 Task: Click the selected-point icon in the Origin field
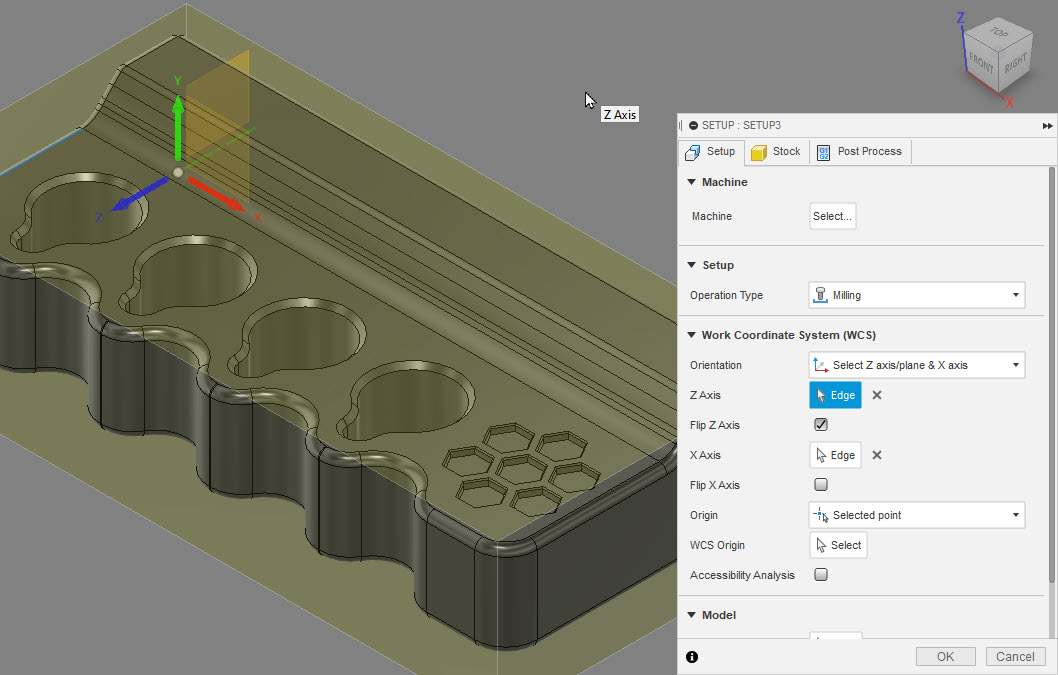[x=822, y=514]
